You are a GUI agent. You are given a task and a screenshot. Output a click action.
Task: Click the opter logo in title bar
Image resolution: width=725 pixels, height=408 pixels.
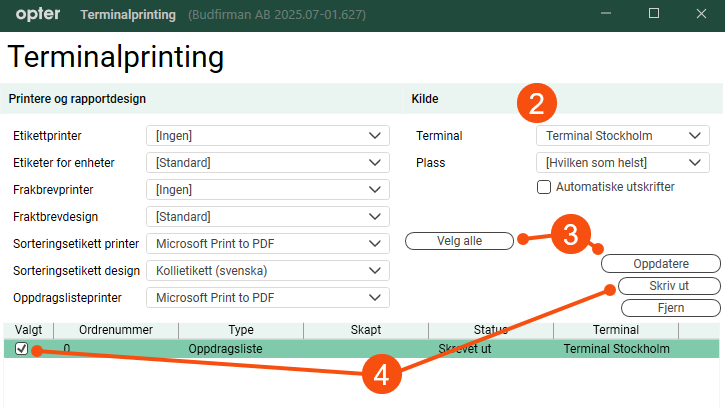[x=33, y=15]
